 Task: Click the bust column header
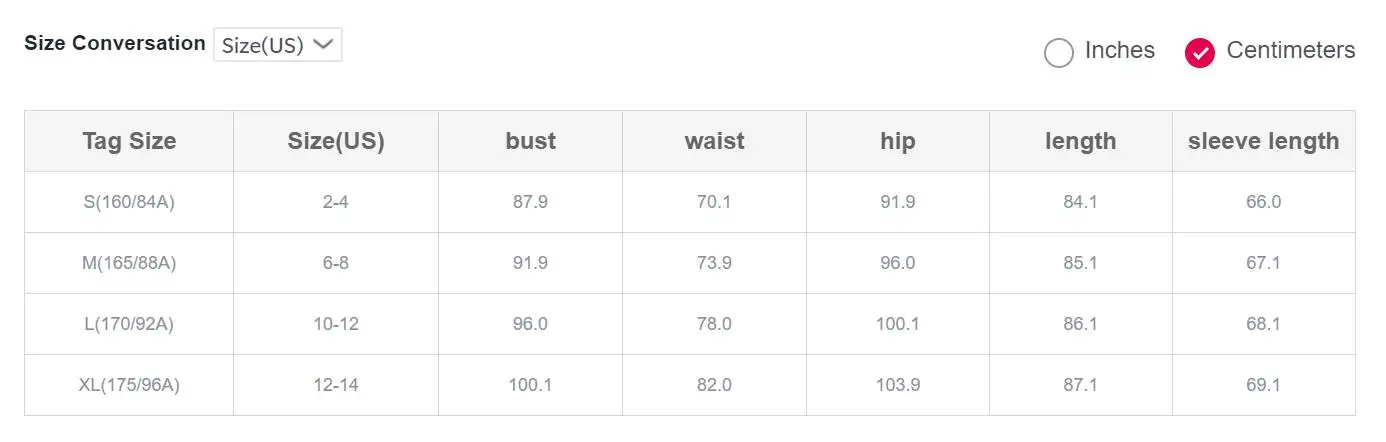click(x=530, y=141)
